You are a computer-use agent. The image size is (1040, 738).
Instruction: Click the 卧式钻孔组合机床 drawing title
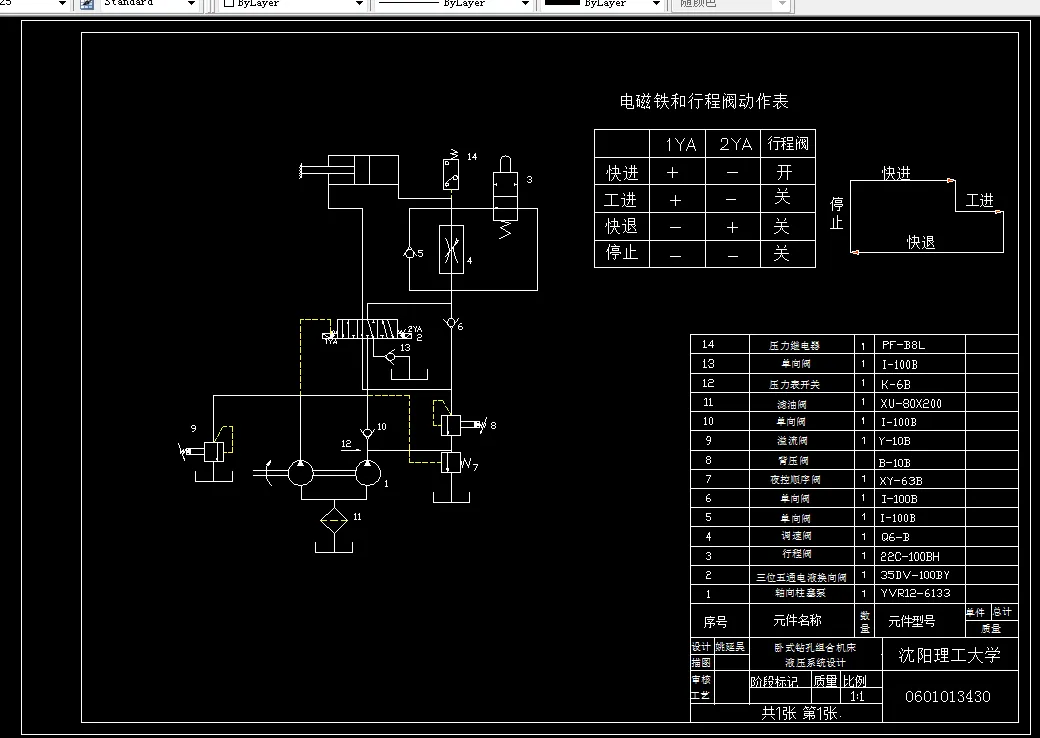815,647
